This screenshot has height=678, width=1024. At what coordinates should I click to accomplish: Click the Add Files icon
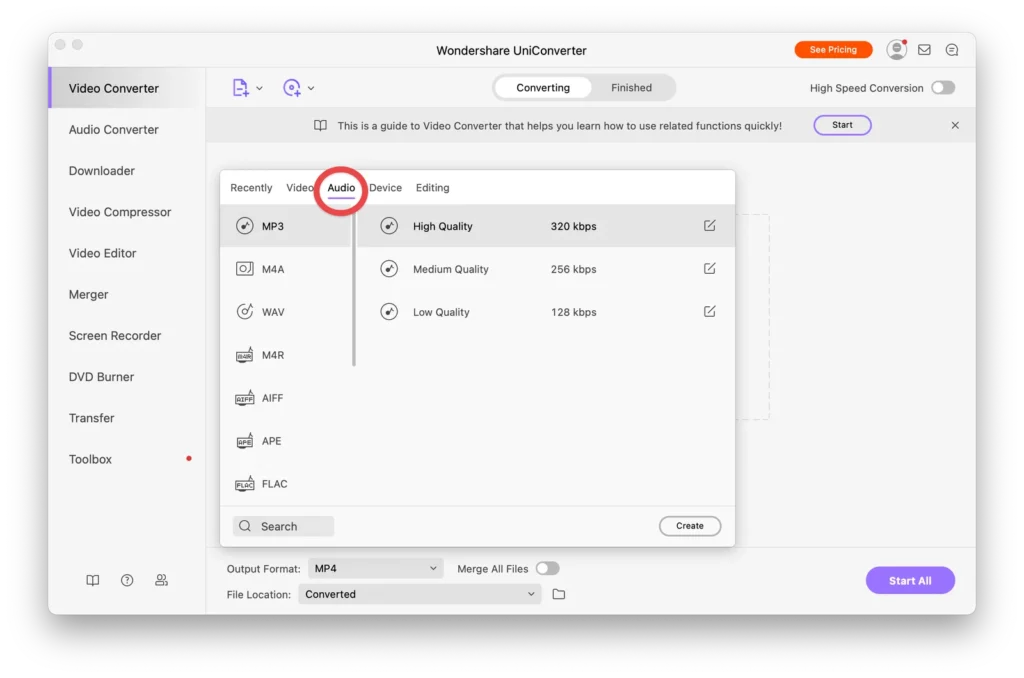tap(240, 88)
